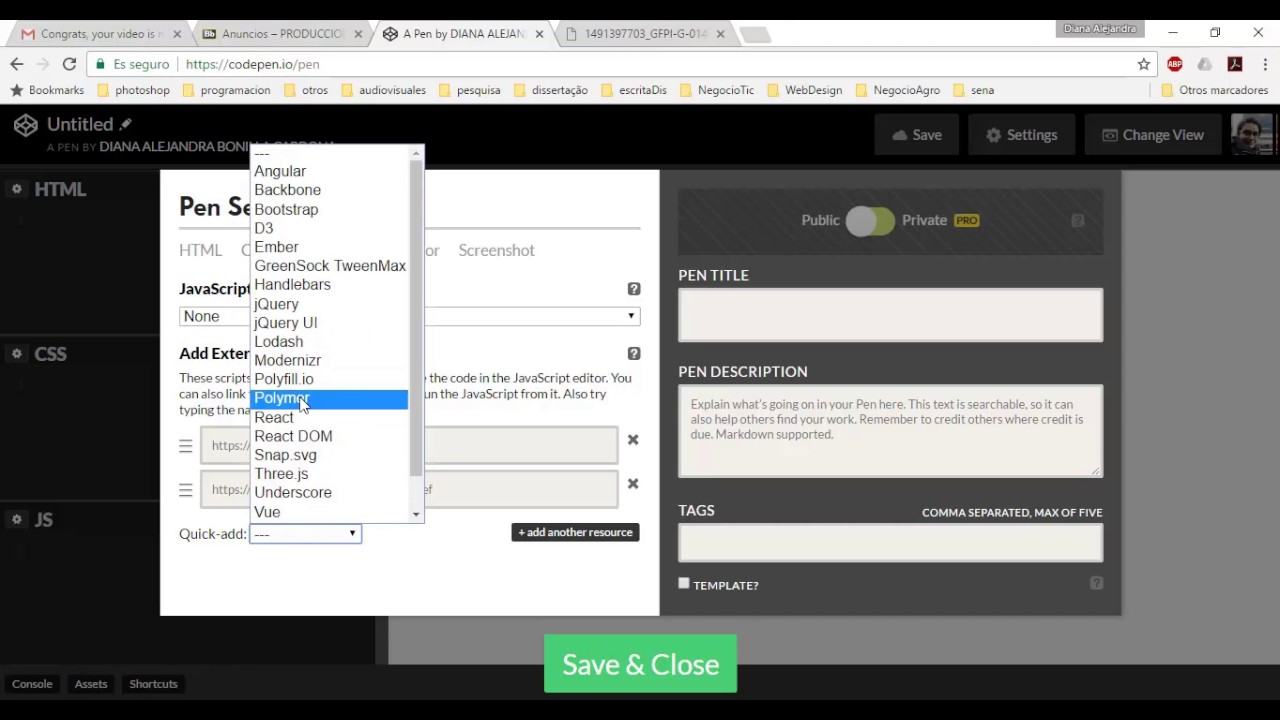Click CodePen logo icon
Viewport: 1280px width, 720px height.
click(26, 125)
